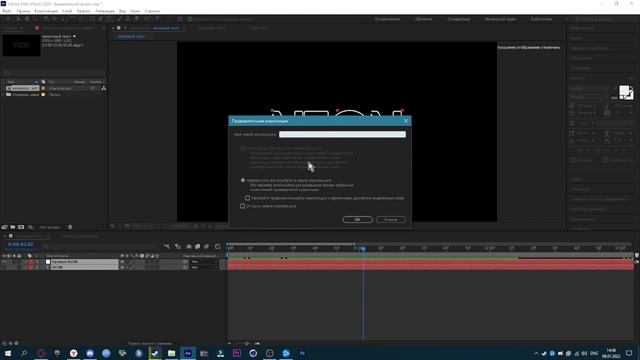Expand the Сплошные цвета folder
Image resolution: width=640 pixels, height=360 pixels.
(4, 94)
